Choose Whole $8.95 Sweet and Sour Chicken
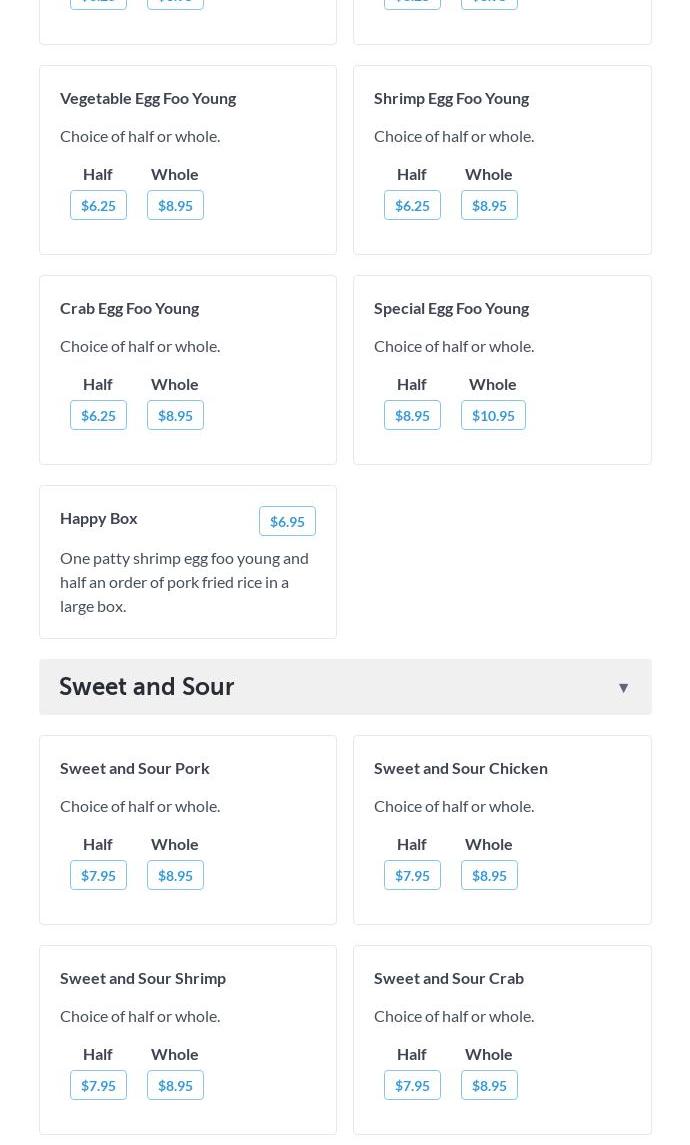This screenshot has height=1145, width=690. (x=489, y=875)
